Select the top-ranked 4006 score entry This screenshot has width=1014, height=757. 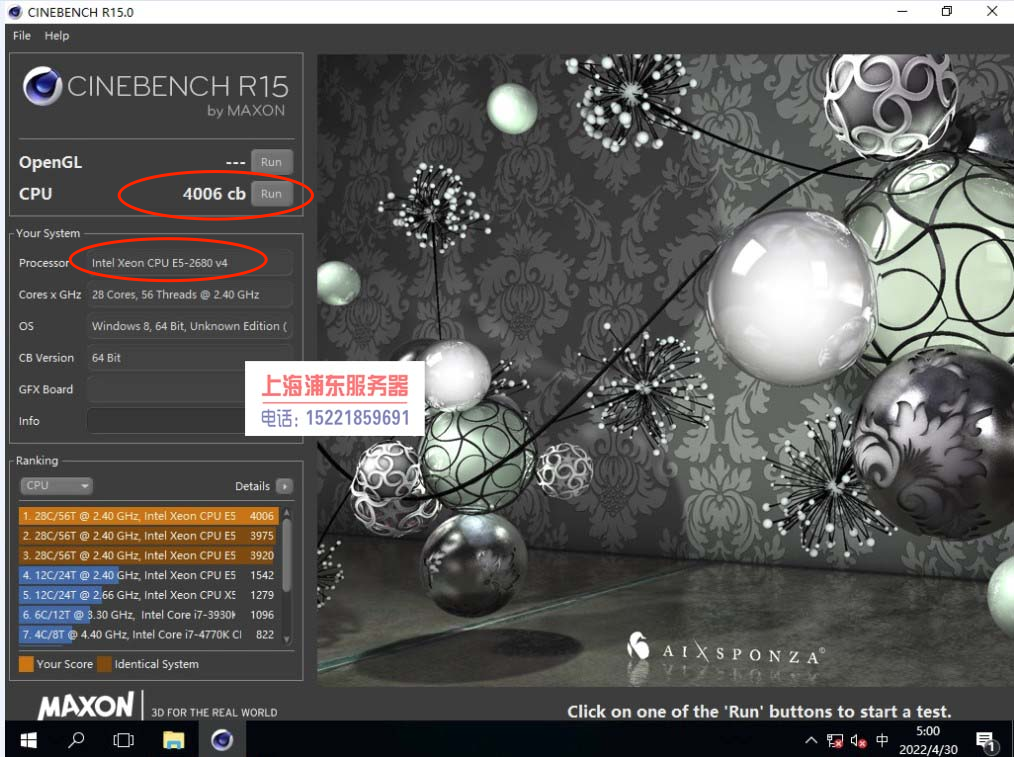[148, 516]
